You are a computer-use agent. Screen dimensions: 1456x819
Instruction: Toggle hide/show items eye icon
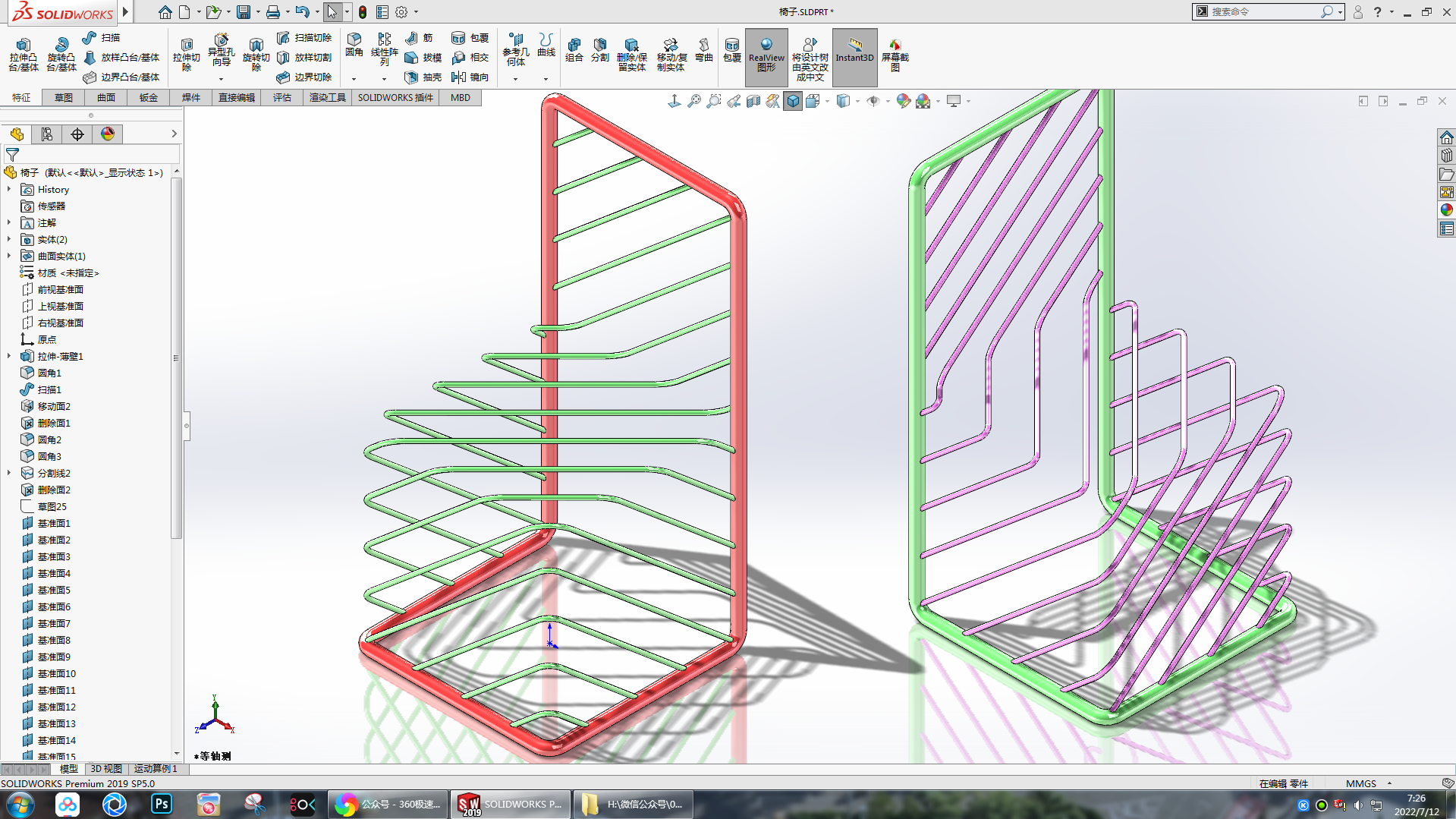pos(873,101)
